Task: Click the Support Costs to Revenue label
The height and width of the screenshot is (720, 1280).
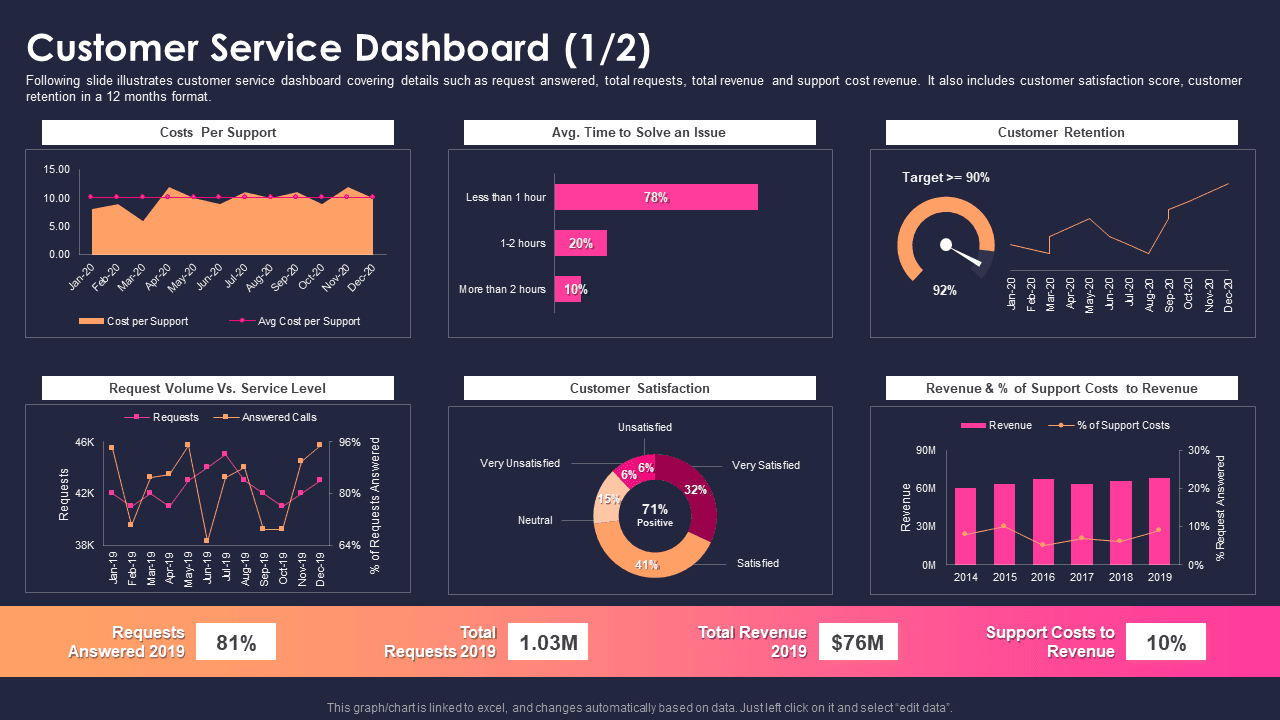Action: 1050,642
